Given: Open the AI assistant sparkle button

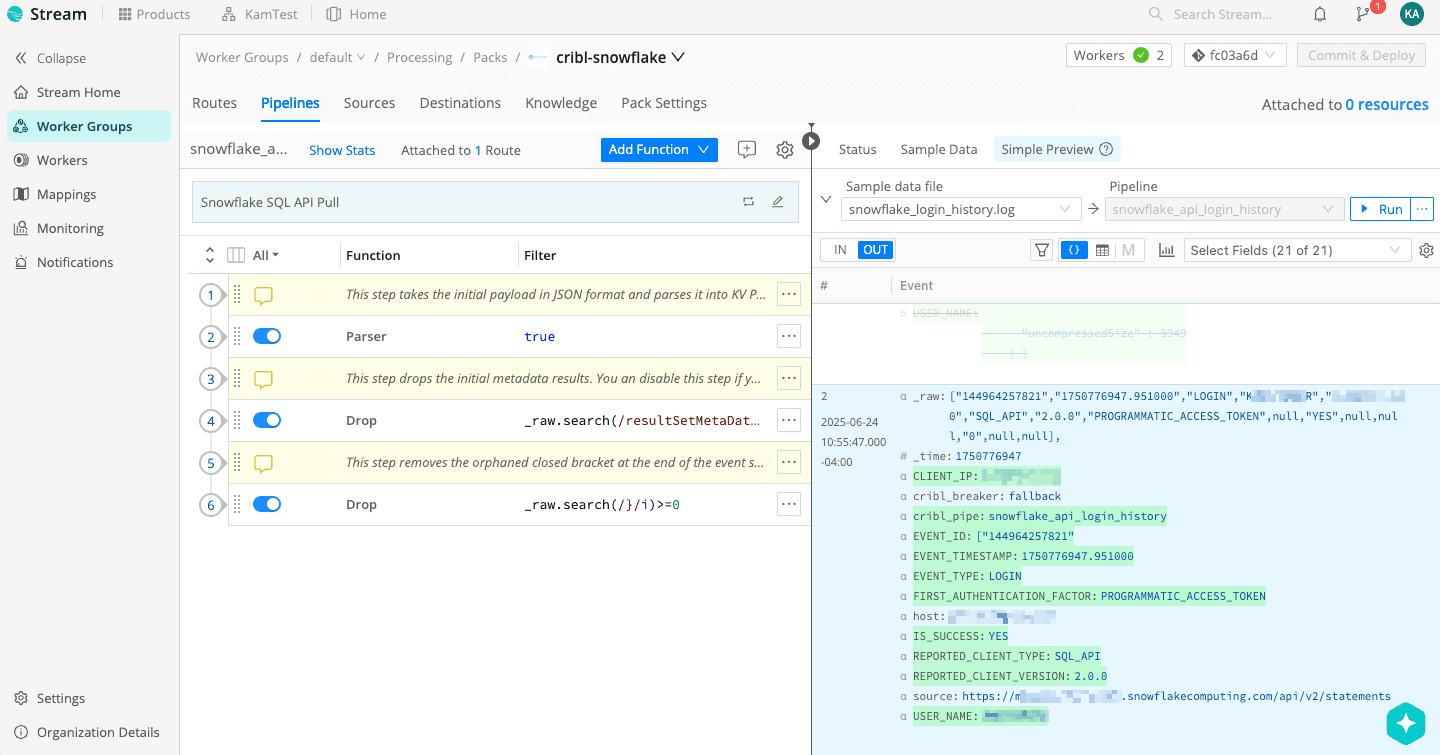Looking at the screenshot, I should coord(1405,724).
